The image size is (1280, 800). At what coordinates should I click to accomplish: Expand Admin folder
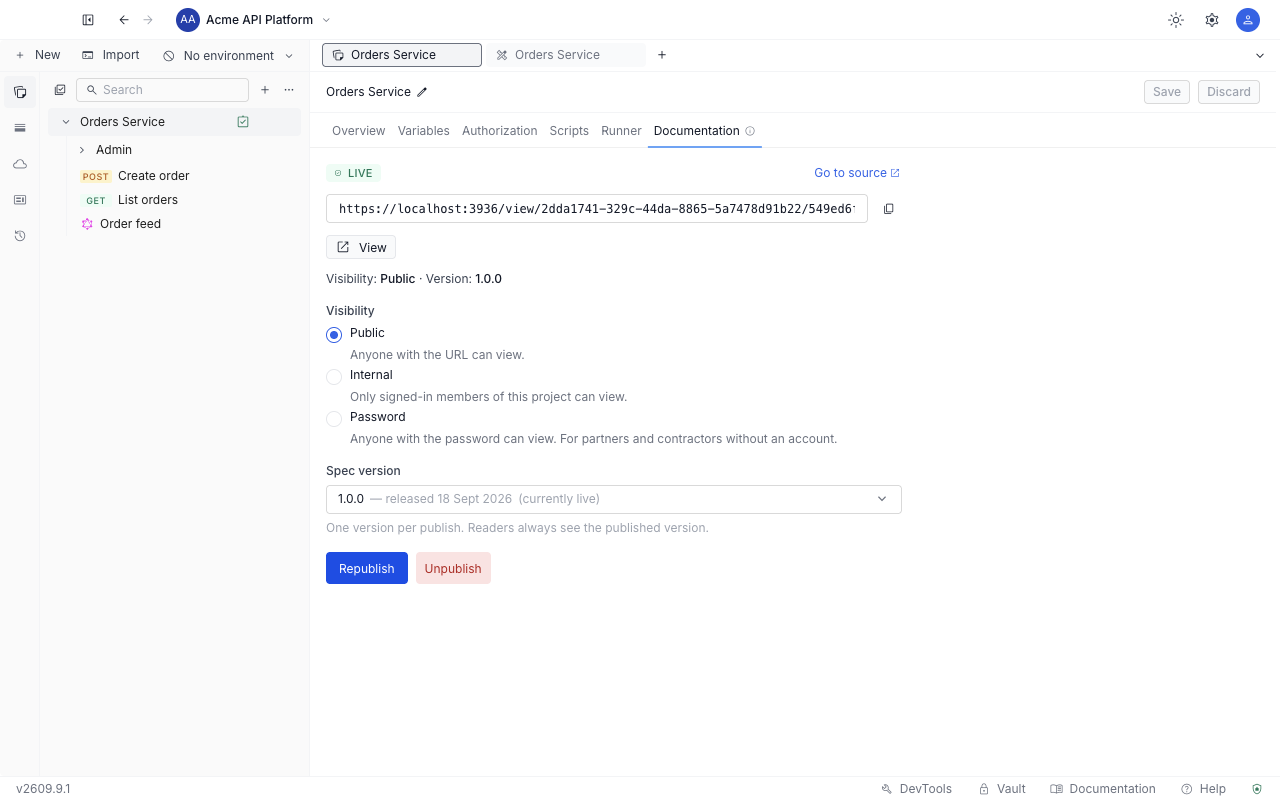[x=82, y=150]
